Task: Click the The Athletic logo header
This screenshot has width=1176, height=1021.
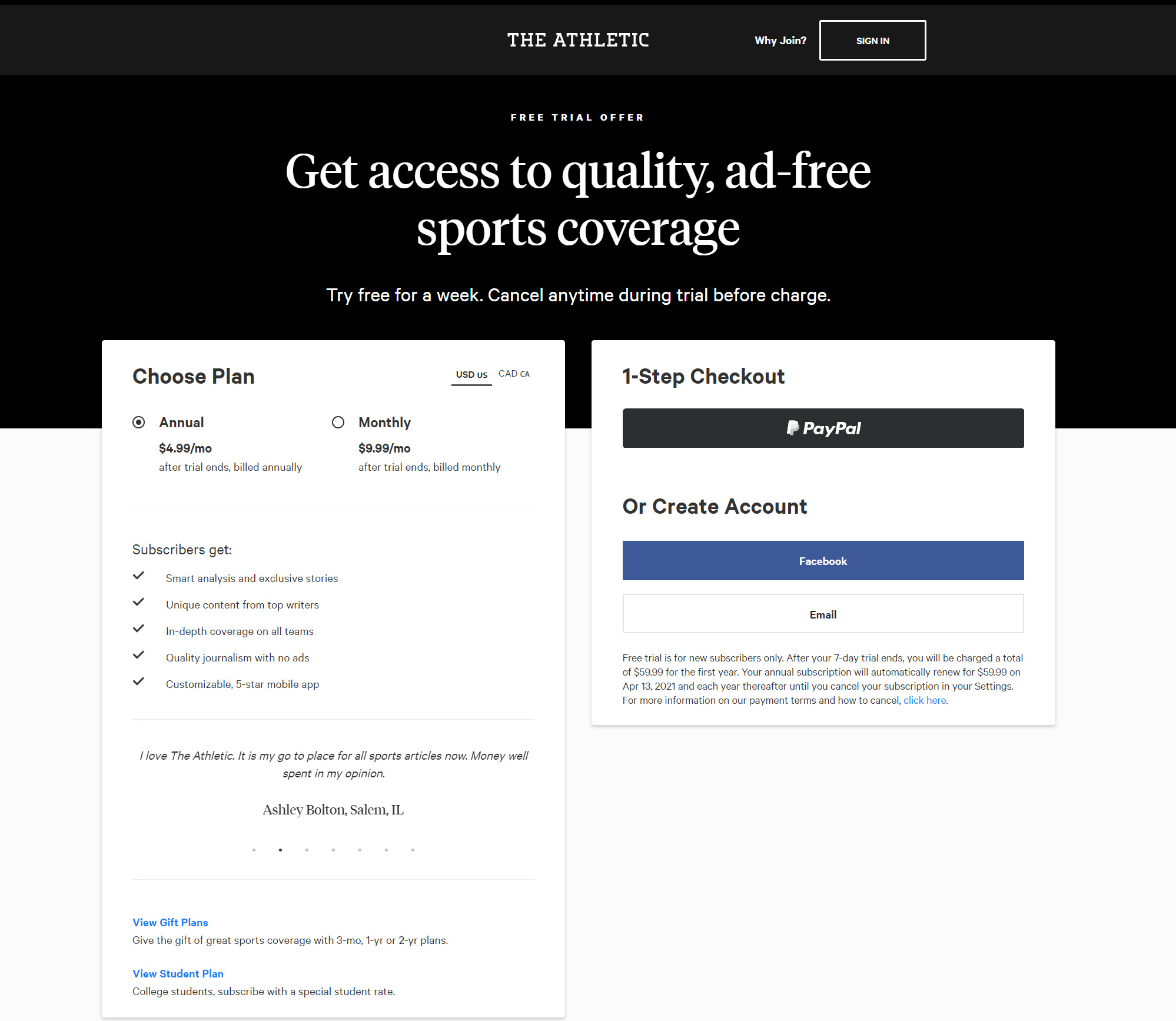Action: (x=579, y=40)
